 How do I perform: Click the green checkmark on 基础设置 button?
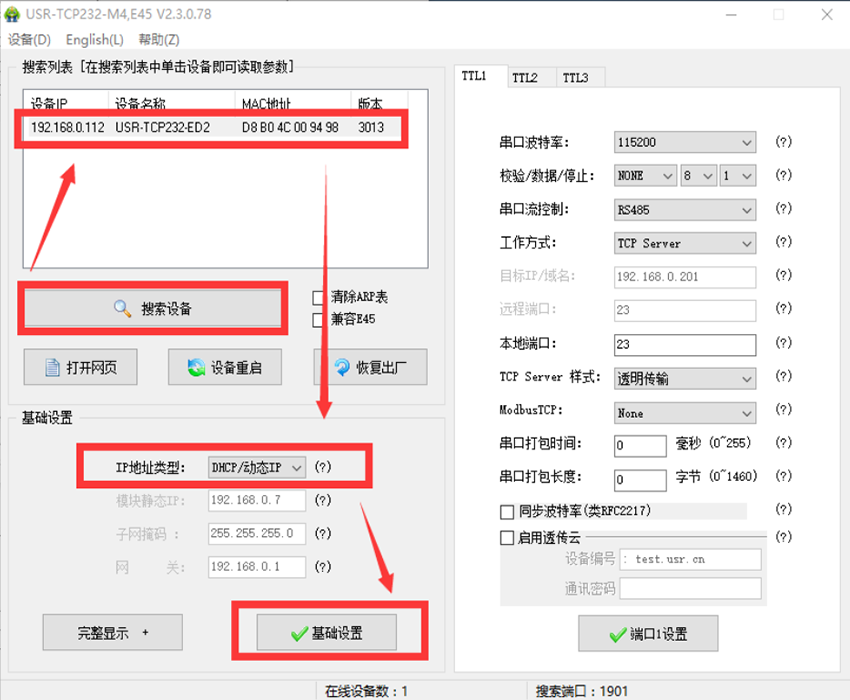(x=298, y=634)
